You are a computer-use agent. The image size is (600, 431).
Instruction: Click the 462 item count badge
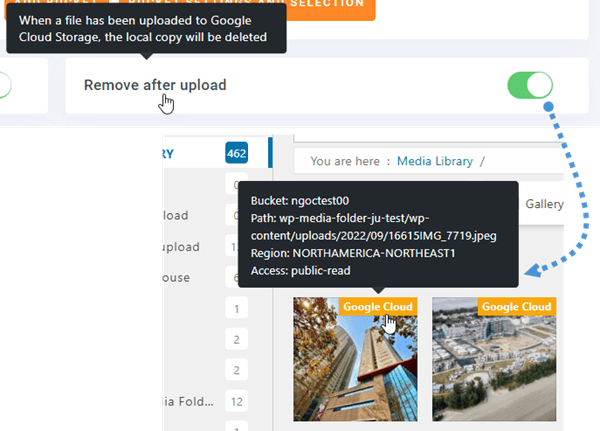[x=236, y=154]
